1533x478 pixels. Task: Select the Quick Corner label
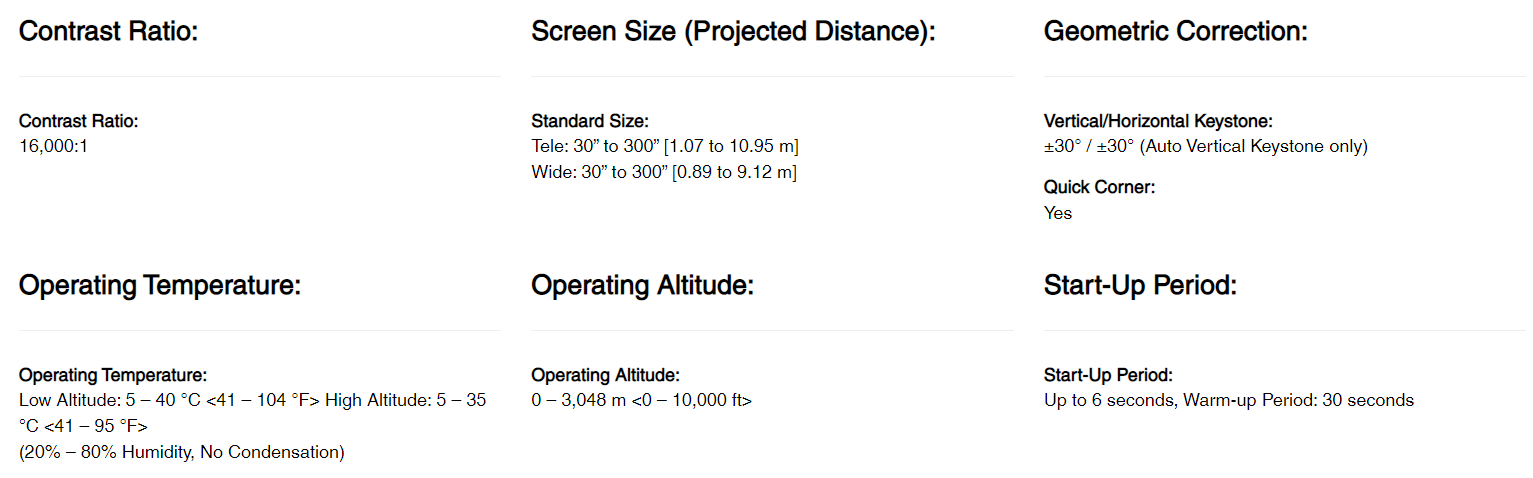pos(1099,187)
